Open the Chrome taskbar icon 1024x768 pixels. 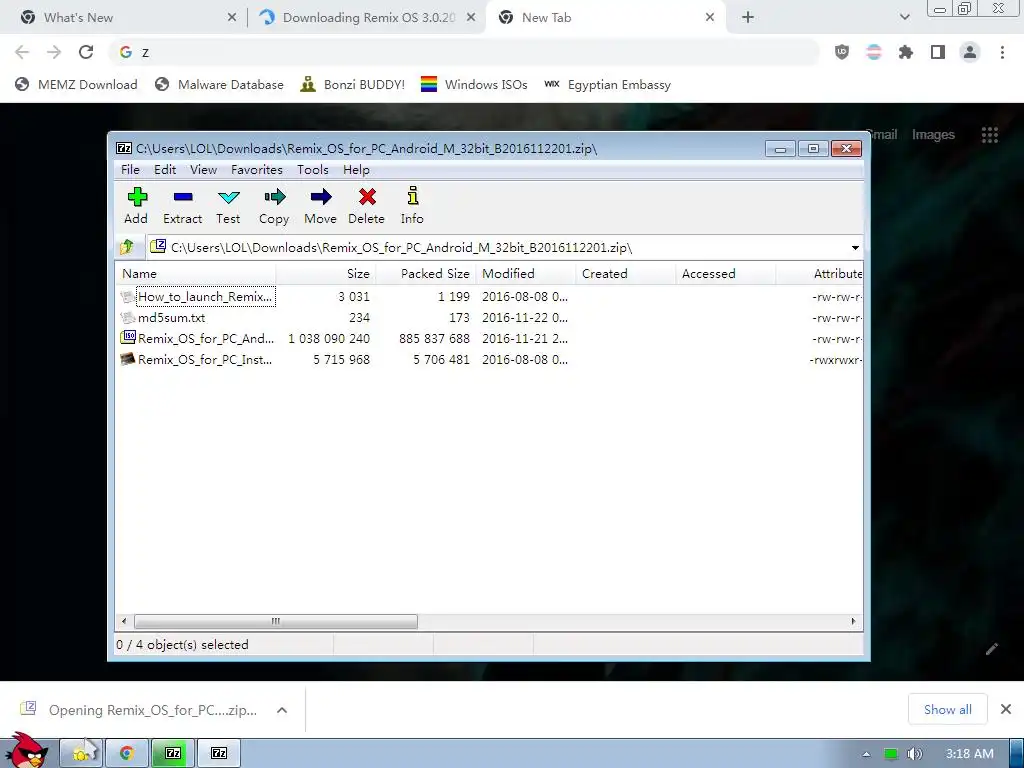pyautogui.click(x=127, y=754)
